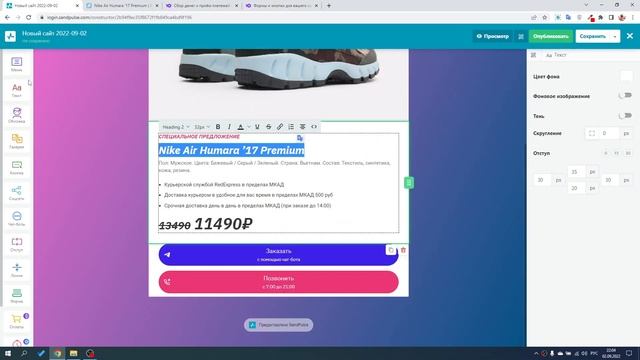Click the Предоставлено SendPulse badge

278,325
